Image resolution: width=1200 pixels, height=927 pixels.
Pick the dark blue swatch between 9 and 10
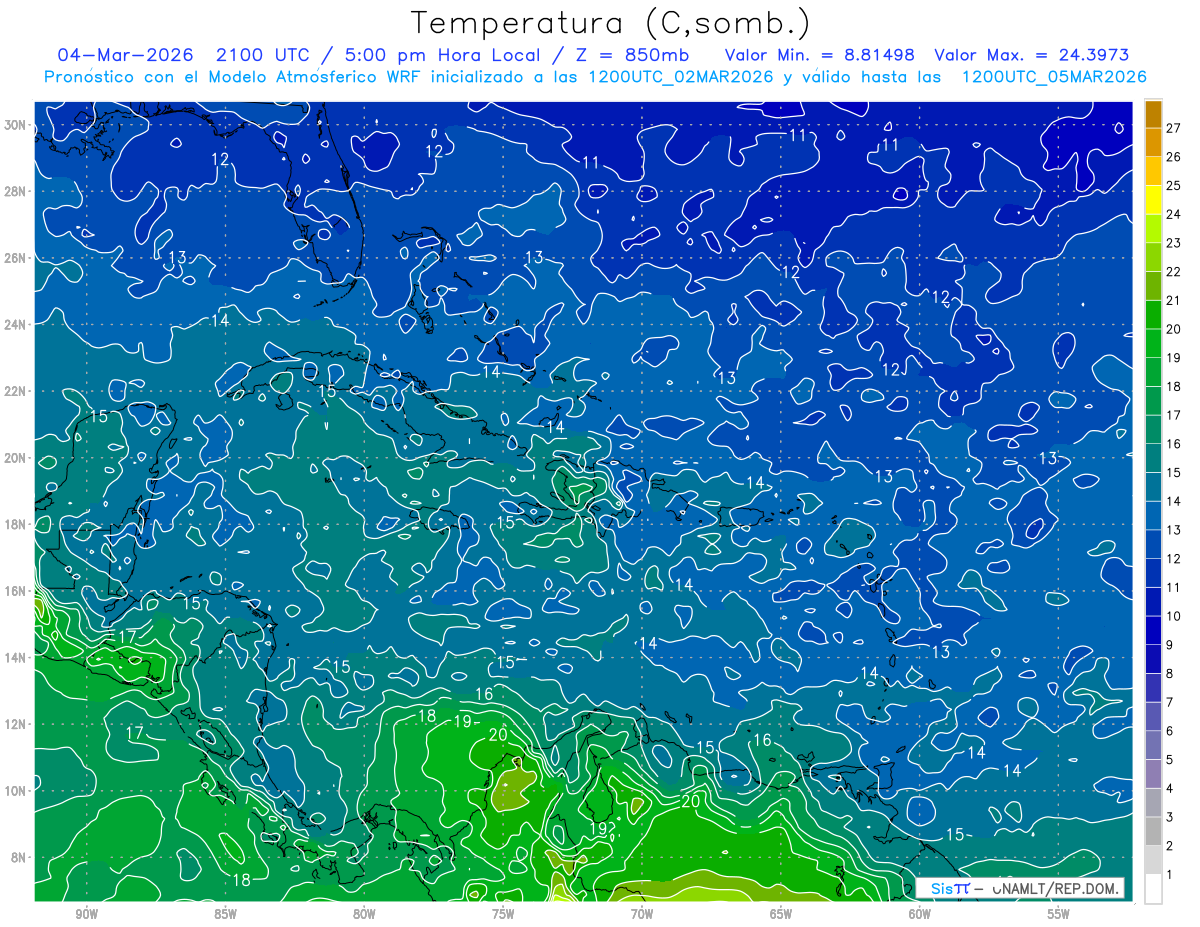(x=1153, y=630)
